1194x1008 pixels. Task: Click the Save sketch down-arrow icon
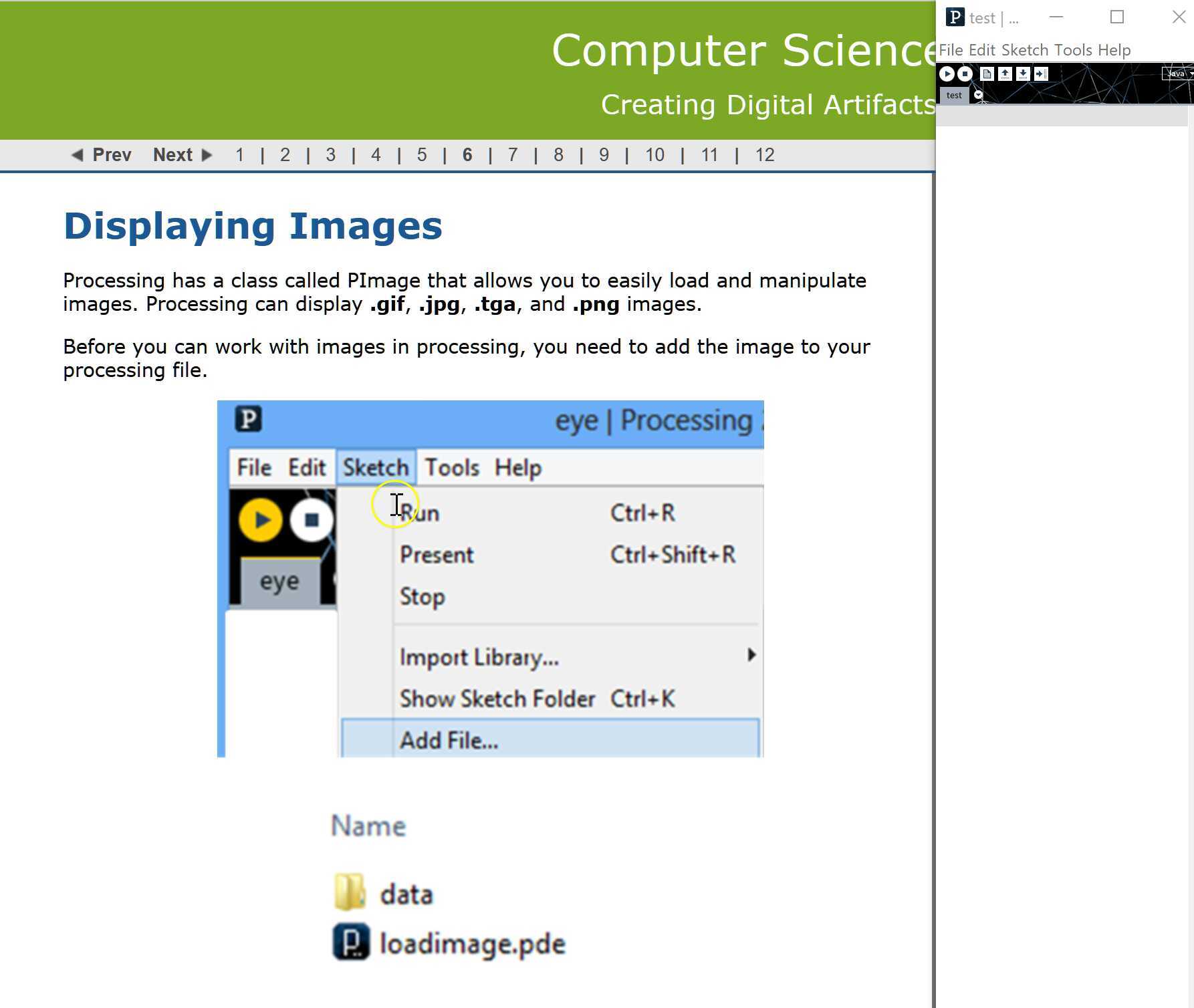point(1023,74)
